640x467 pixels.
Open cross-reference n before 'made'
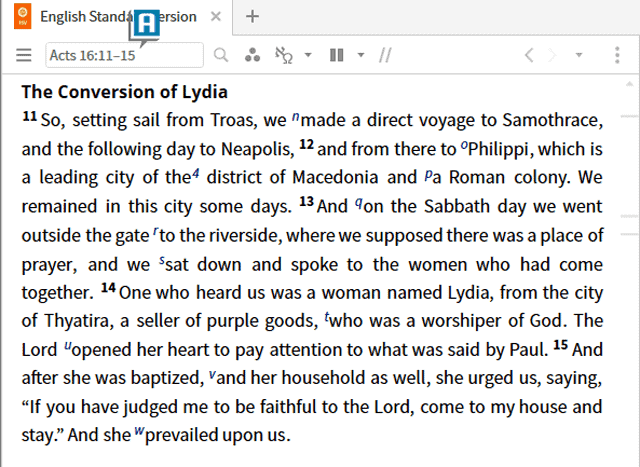296,117
